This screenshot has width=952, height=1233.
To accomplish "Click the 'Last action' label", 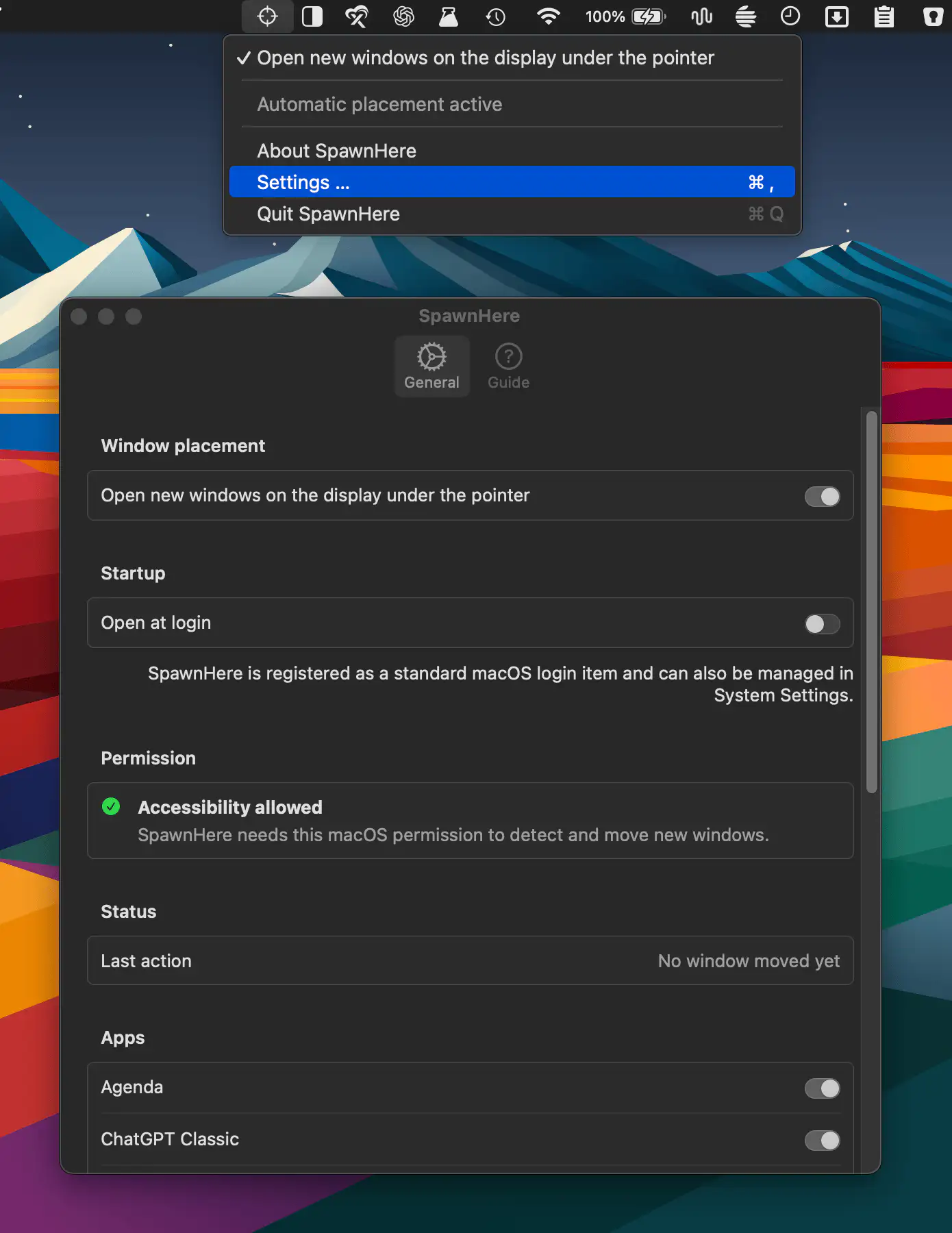I will point(146,961).
